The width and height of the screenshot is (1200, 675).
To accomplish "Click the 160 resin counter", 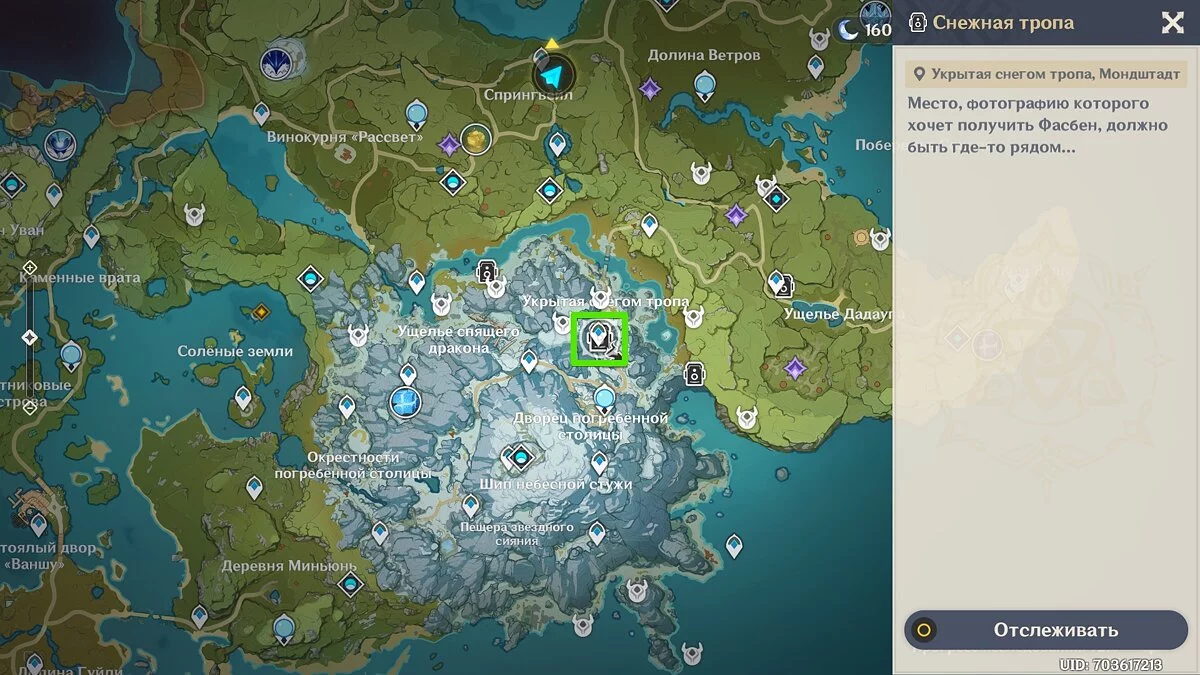I will click(x=878, y=30).
